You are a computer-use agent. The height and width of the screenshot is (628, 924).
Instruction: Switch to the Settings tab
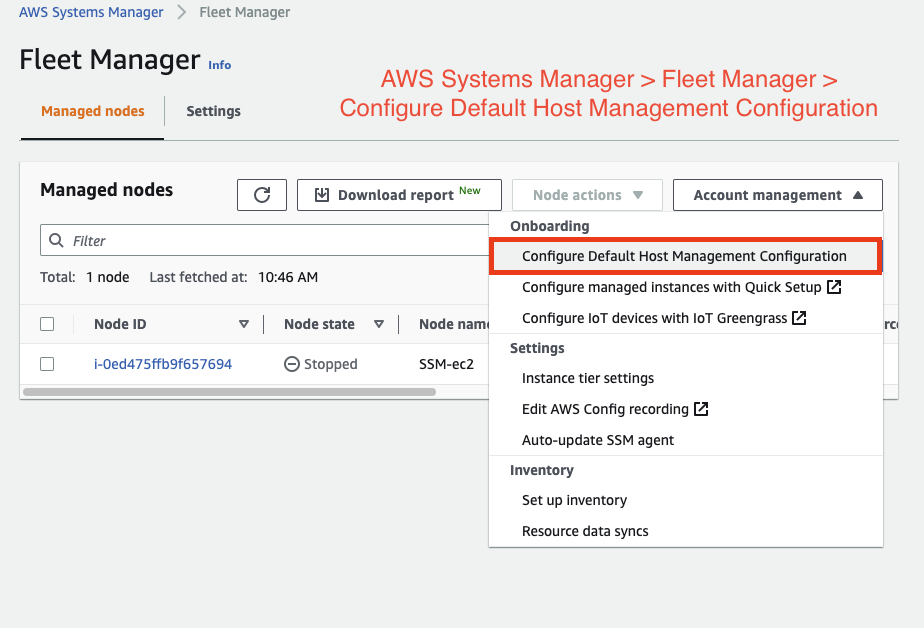(213, 111)
